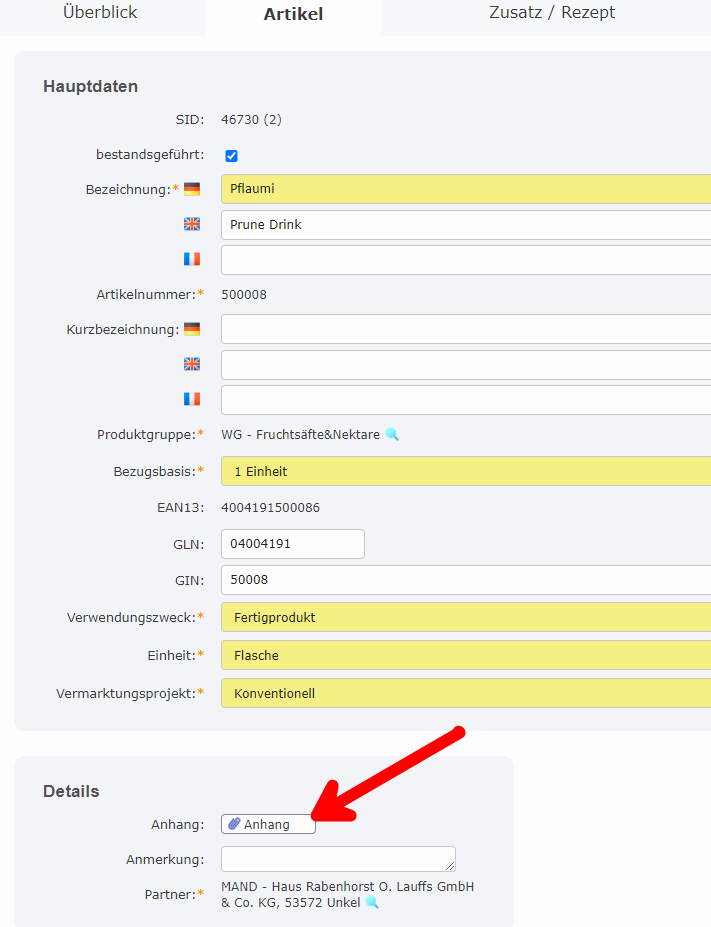Image resolution: width=711 pixels, height=927 pixels.
Task: Toggle the bestandsgeführt checkbox
Action: [232, 155]
